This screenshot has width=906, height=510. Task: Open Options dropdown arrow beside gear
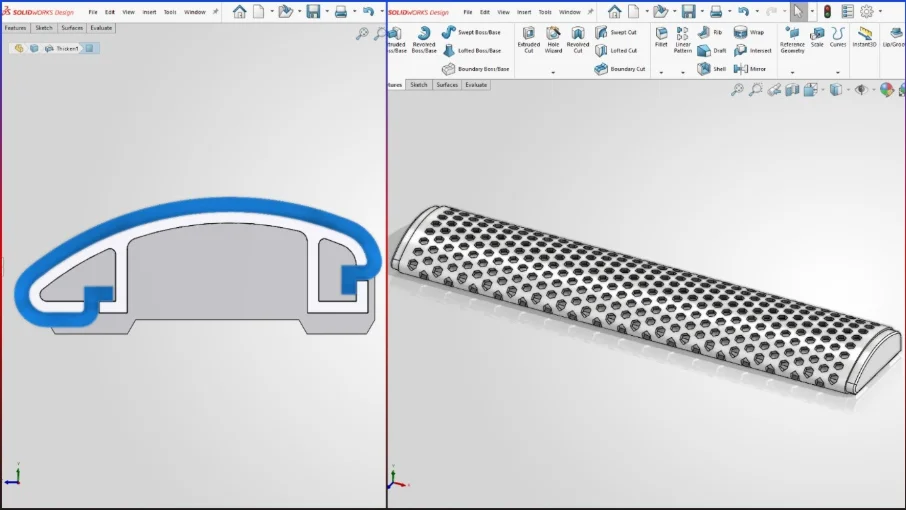tap(880, 12)
